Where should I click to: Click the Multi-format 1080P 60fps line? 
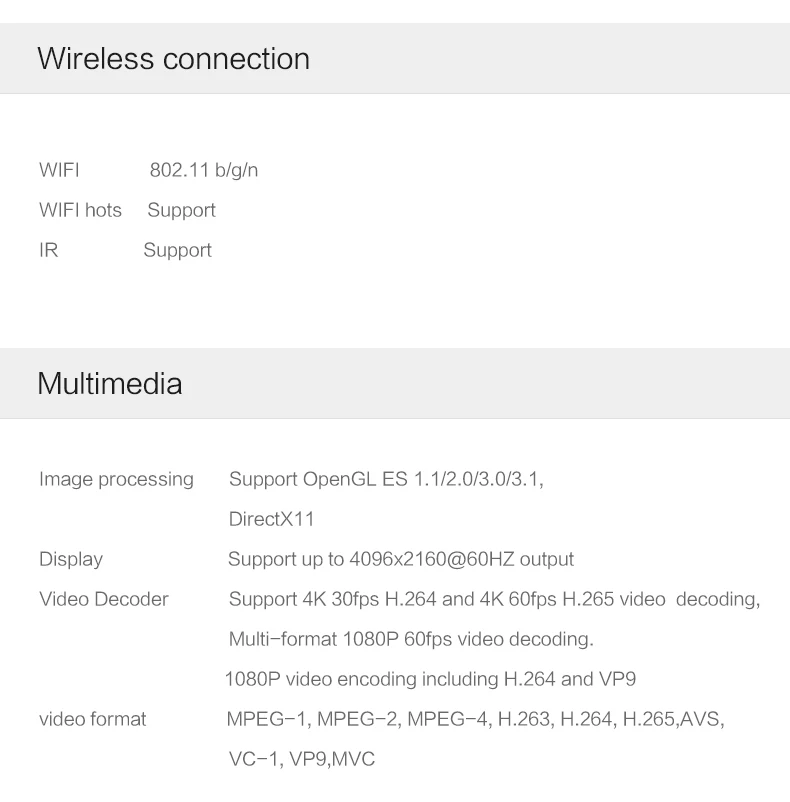coord(411,639)
